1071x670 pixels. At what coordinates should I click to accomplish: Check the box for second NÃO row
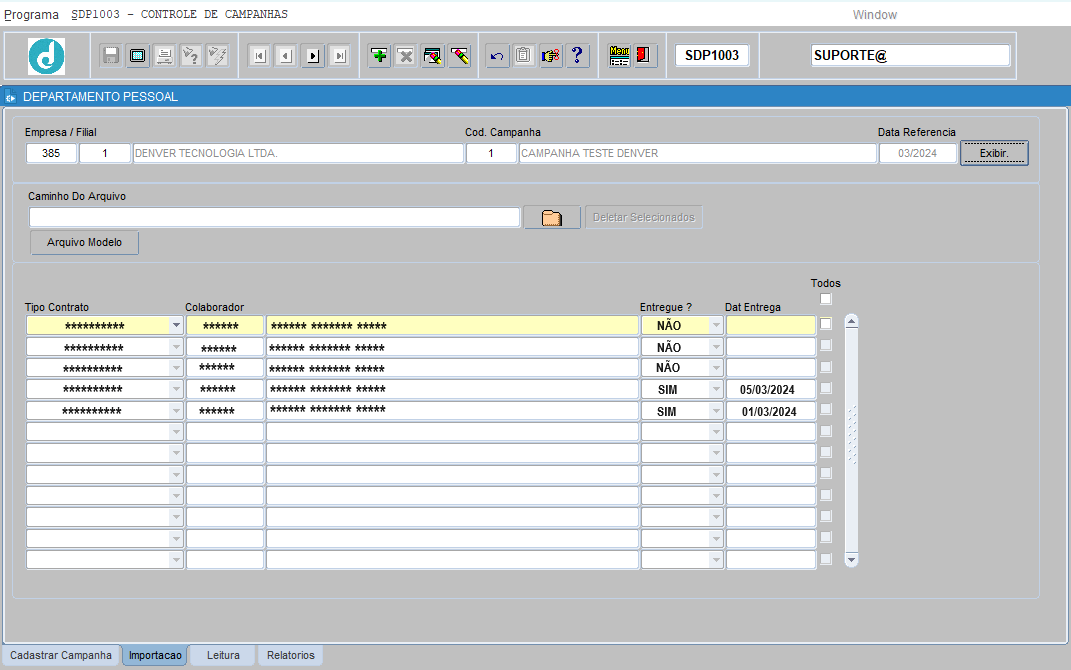click(x=826, y=346)
